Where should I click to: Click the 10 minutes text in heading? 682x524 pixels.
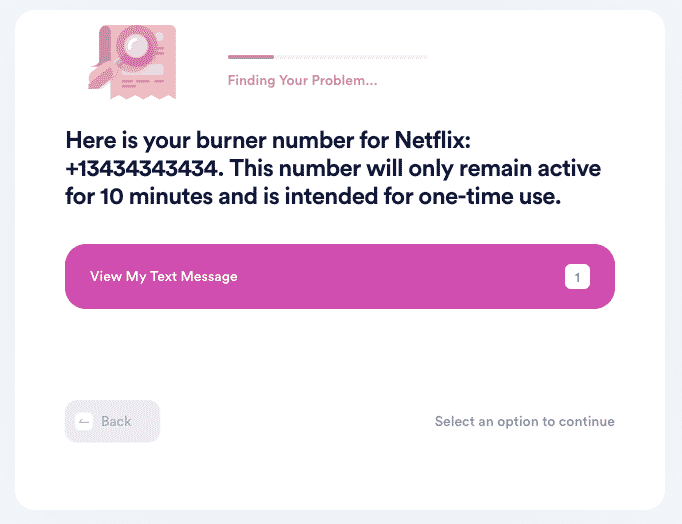pos(157,196)
